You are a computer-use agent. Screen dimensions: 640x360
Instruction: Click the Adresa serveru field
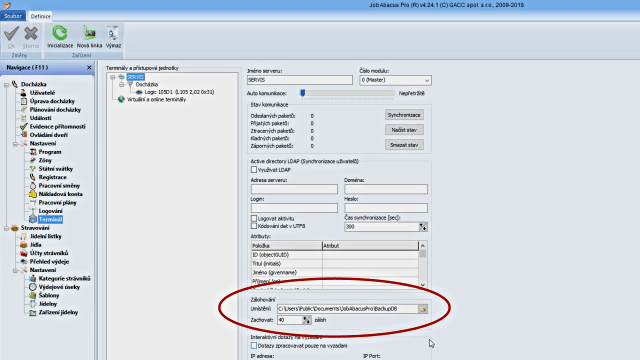294,189
